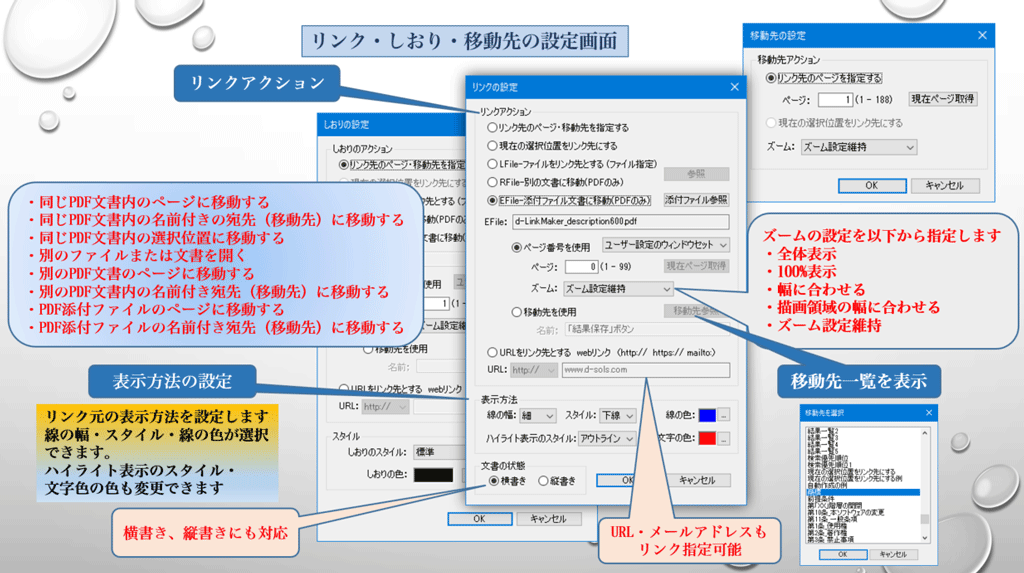Open ズーム設定維持 dropdown in link dialog
Screen dimensions: 1024x573
616,288
